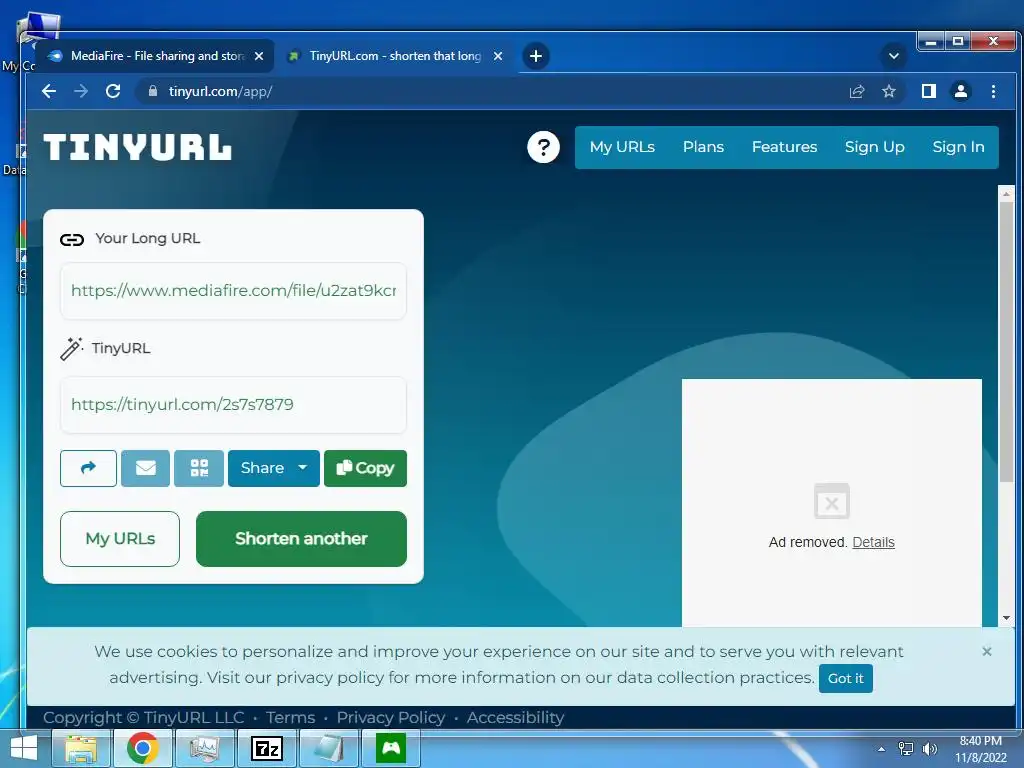Open the notepad taskbar app

coord(328,748)
